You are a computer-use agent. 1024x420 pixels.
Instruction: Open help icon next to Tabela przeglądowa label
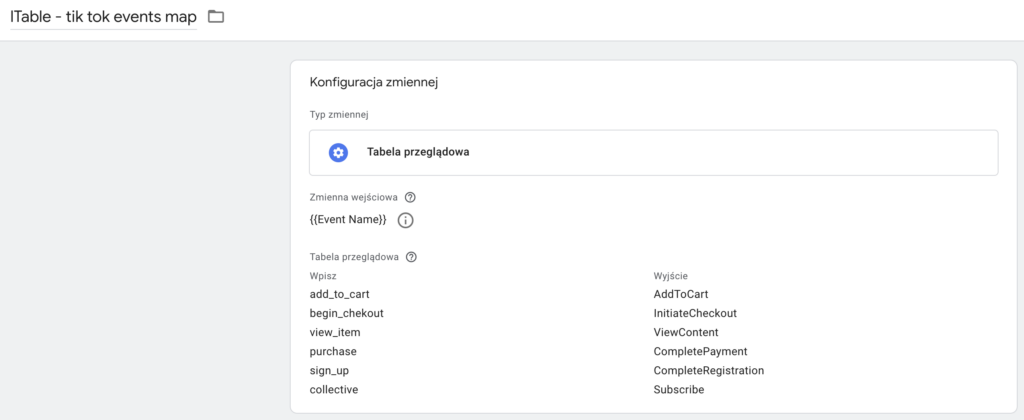point(411,257)
